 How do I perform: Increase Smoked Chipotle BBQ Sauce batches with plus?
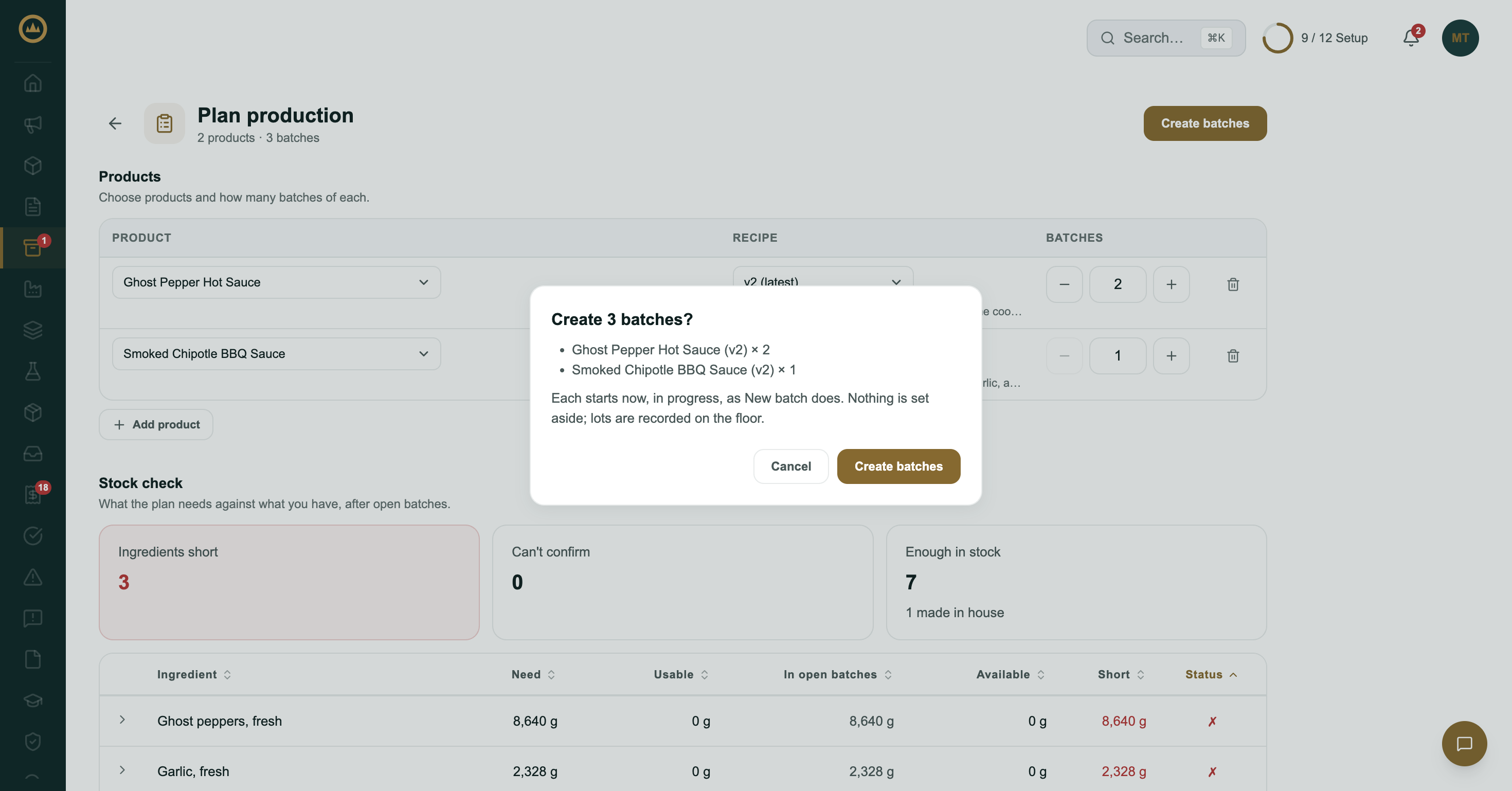pos(1171,355)
